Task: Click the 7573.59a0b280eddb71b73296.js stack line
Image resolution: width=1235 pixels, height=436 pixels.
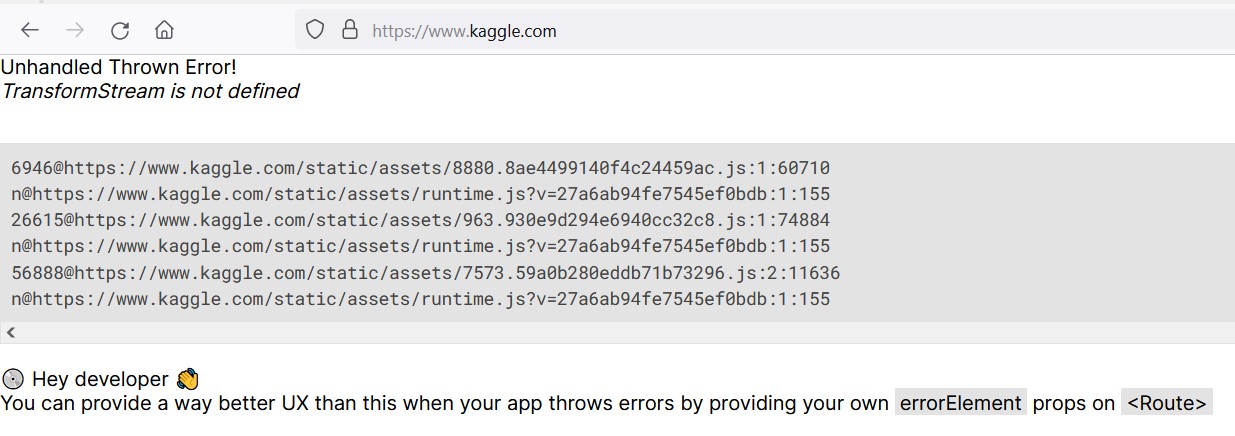Action: pyautogui.click(x=425, y=273)
